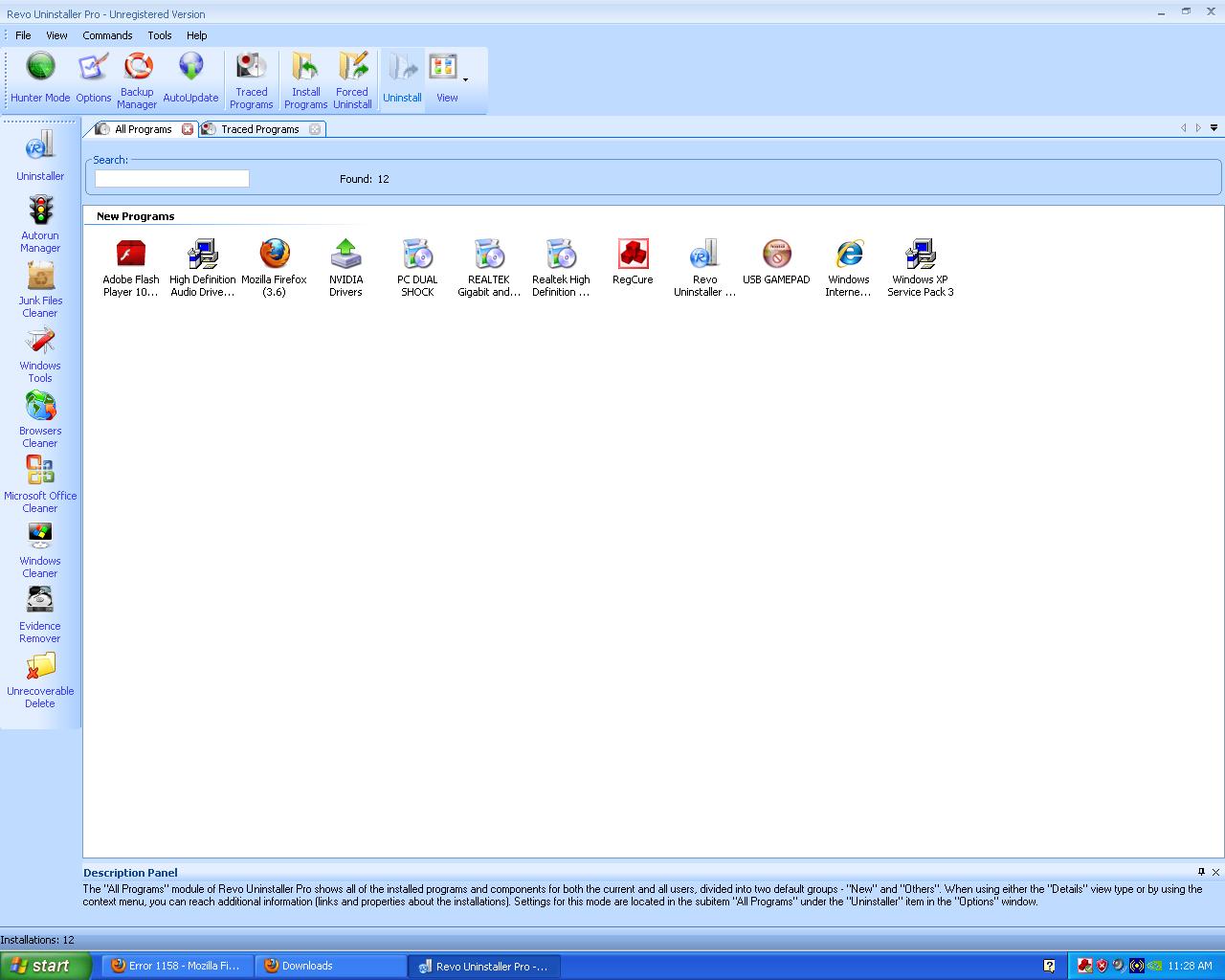Screen dimensions: 1225x980
Task: Close the Traced Programs tab
Action: point(315,129)
